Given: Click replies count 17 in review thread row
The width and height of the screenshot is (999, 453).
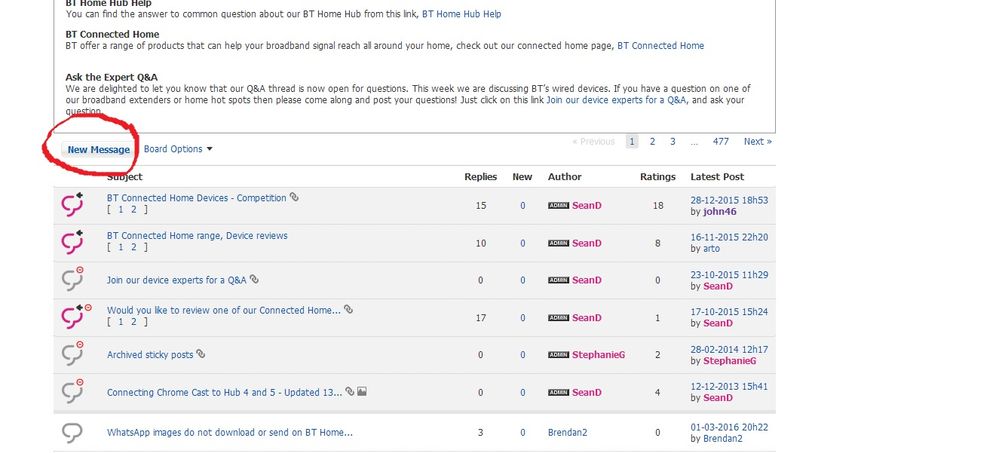Looking at the screenshot, I should coord(481,317).
